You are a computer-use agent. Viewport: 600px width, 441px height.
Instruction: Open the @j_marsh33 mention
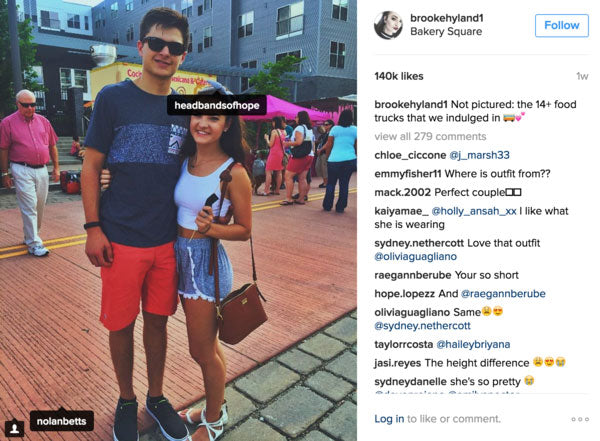coord(479,155)
